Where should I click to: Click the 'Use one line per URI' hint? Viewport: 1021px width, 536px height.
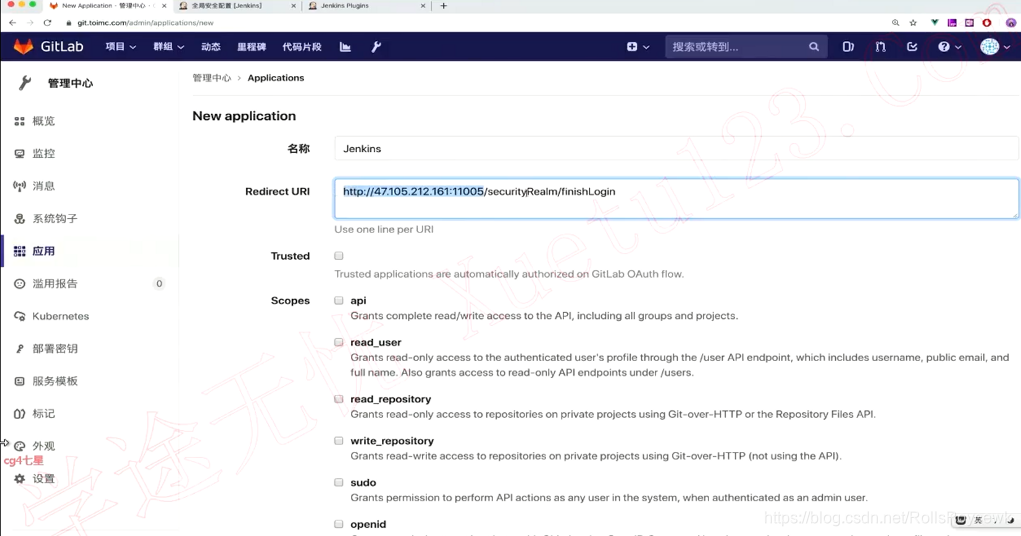click(x=384, y=229)
